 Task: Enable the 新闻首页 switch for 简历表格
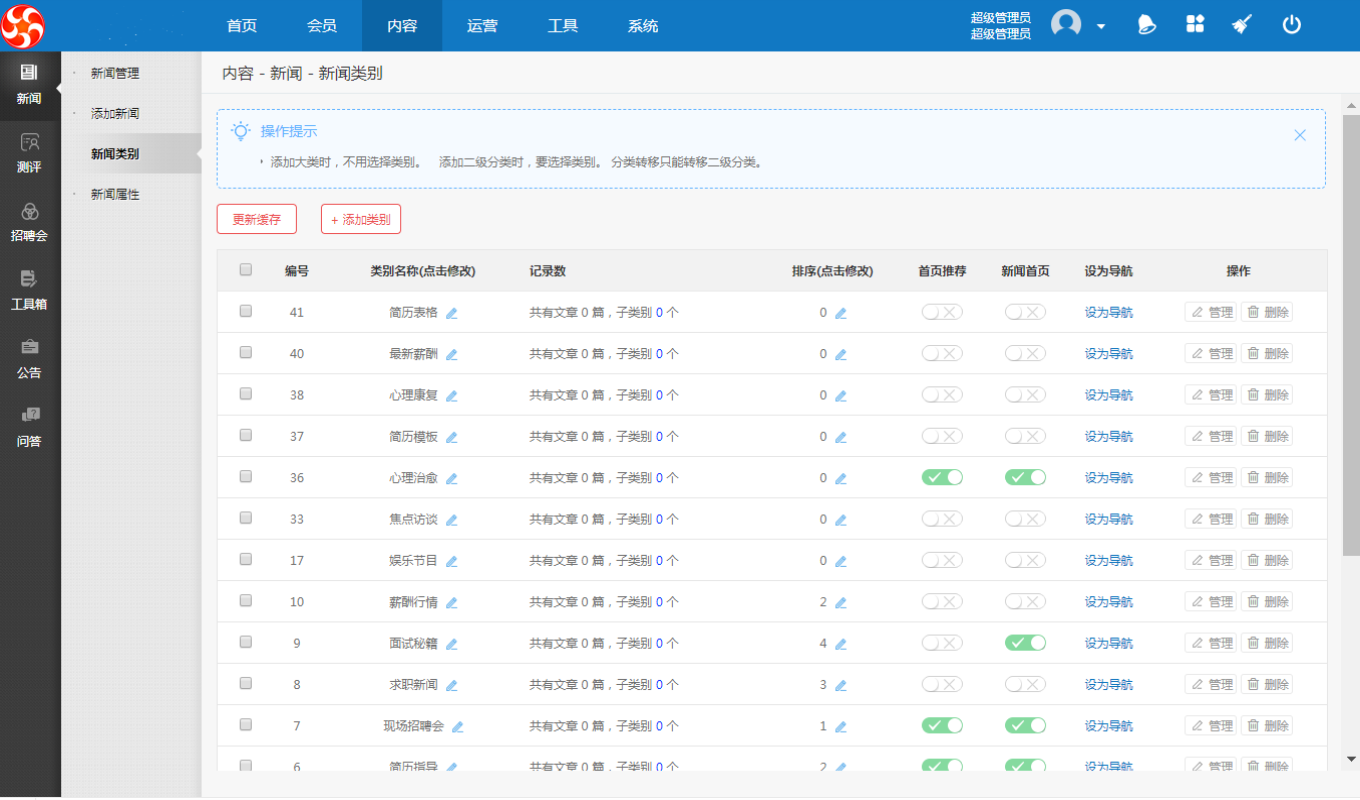(x=1024, y=311)
